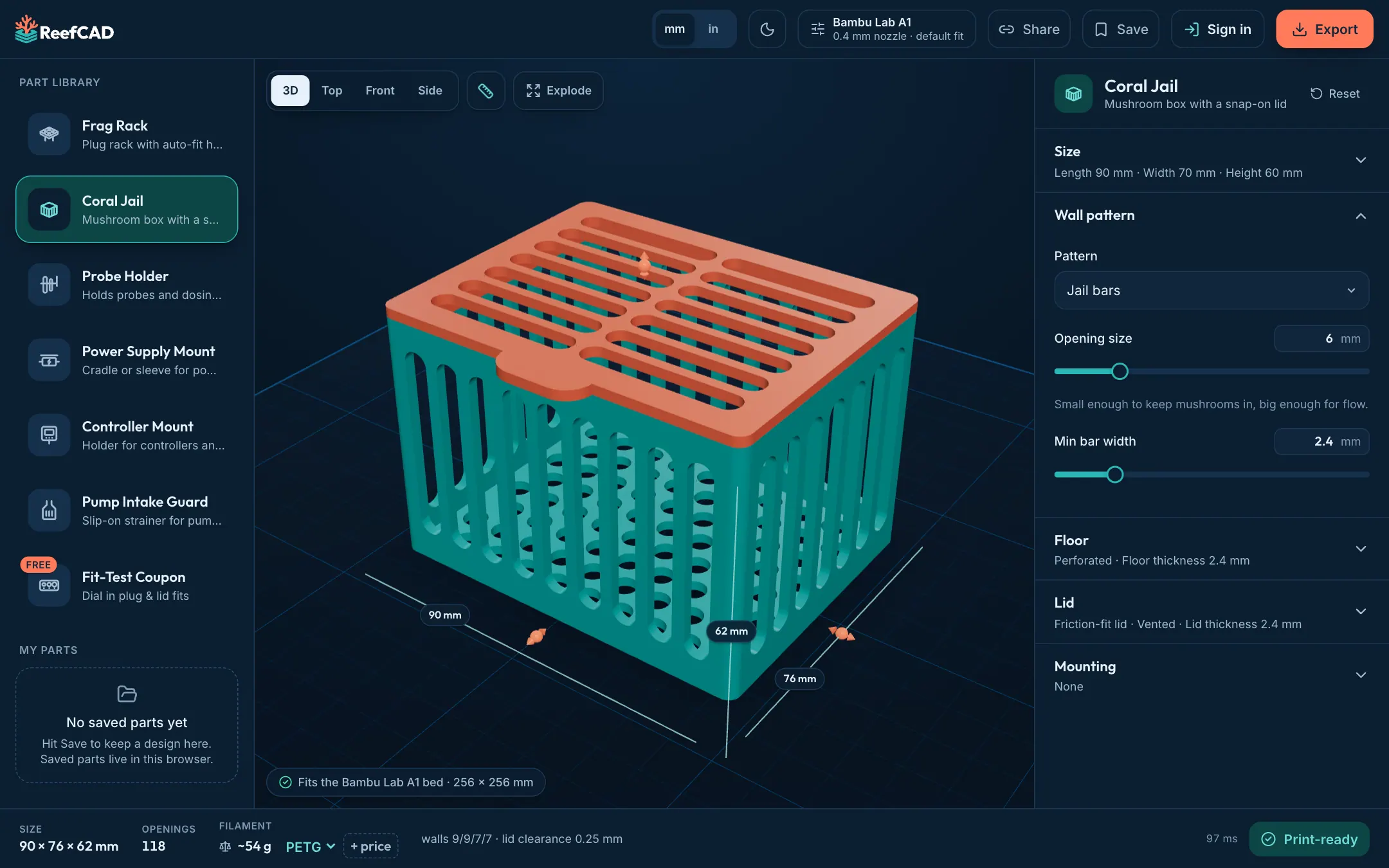Click the filament weight scale icon
Image resolution: width=1389 pixels, height=868 pixels.
coord(225,846)
